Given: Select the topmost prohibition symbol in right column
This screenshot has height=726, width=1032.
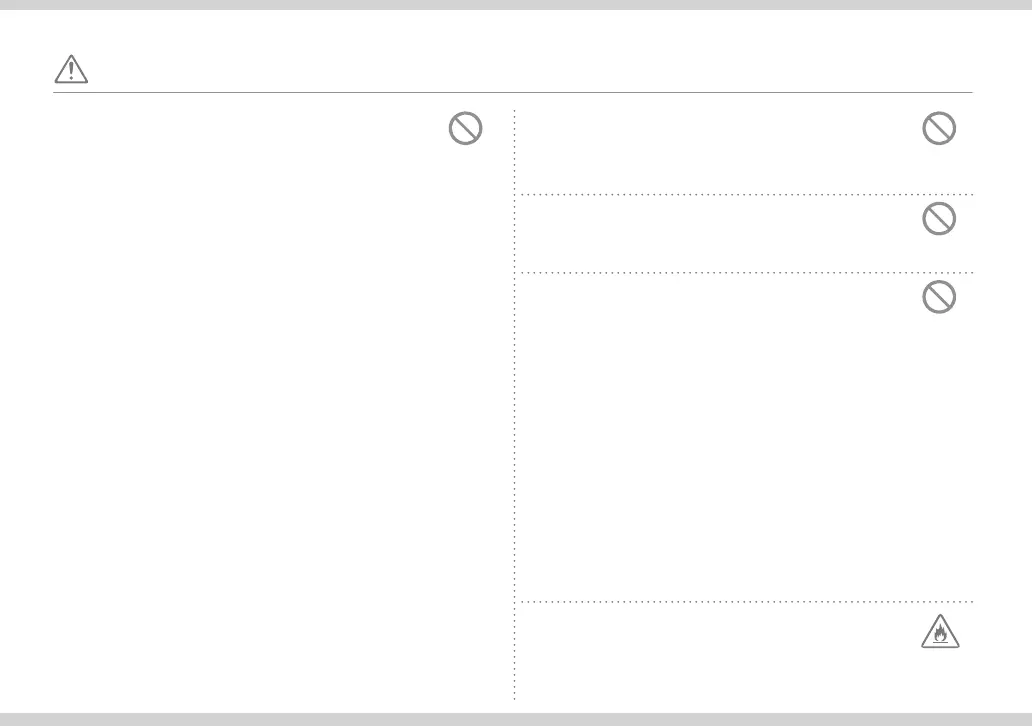Looking at the screenshot, I should pyautogui.click(x=939, y=128).
